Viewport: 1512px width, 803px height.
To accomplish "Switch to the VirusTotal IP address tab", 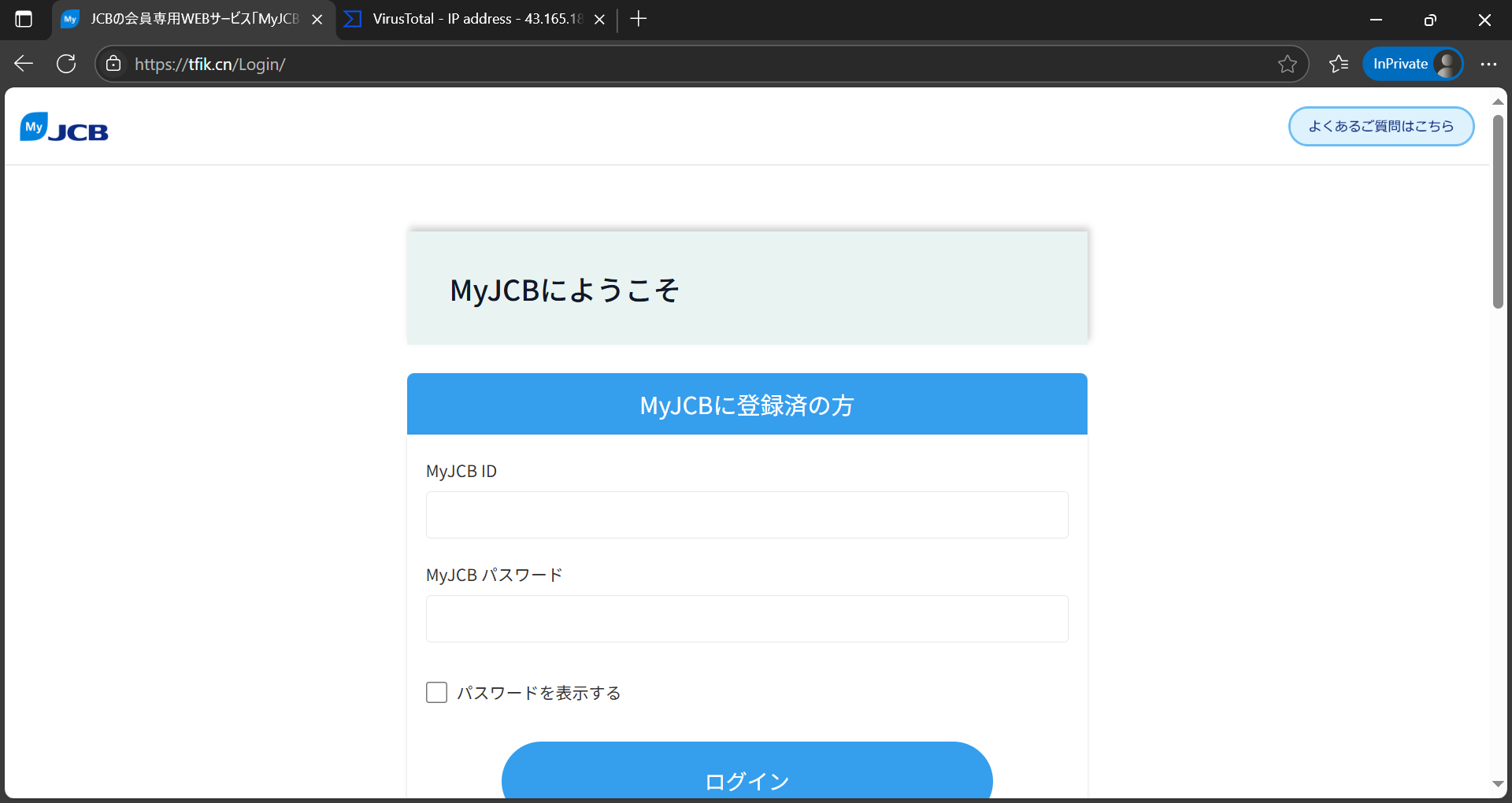I will (x=475, y=19).
